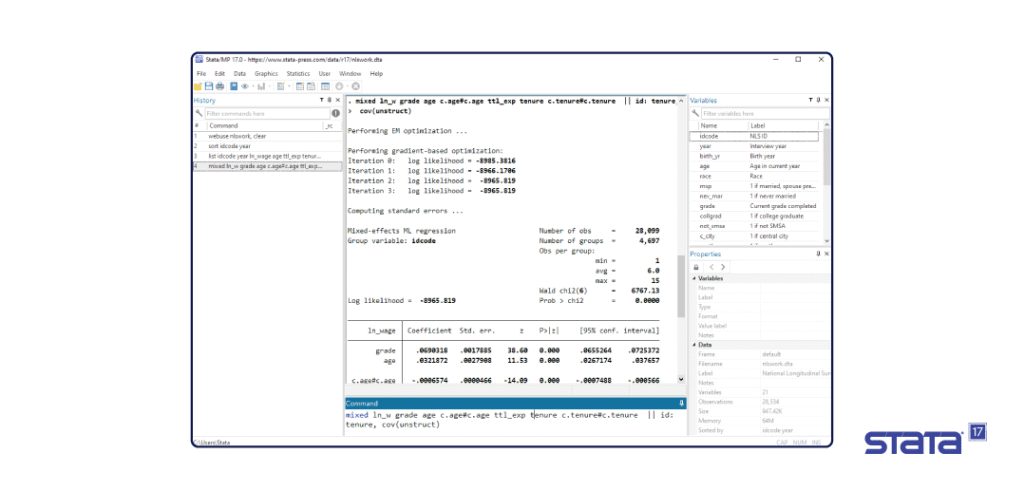Click the History panel filter wrench icon
The image size is (1024, 491).
pyautogui.click(x=199, y=113)
